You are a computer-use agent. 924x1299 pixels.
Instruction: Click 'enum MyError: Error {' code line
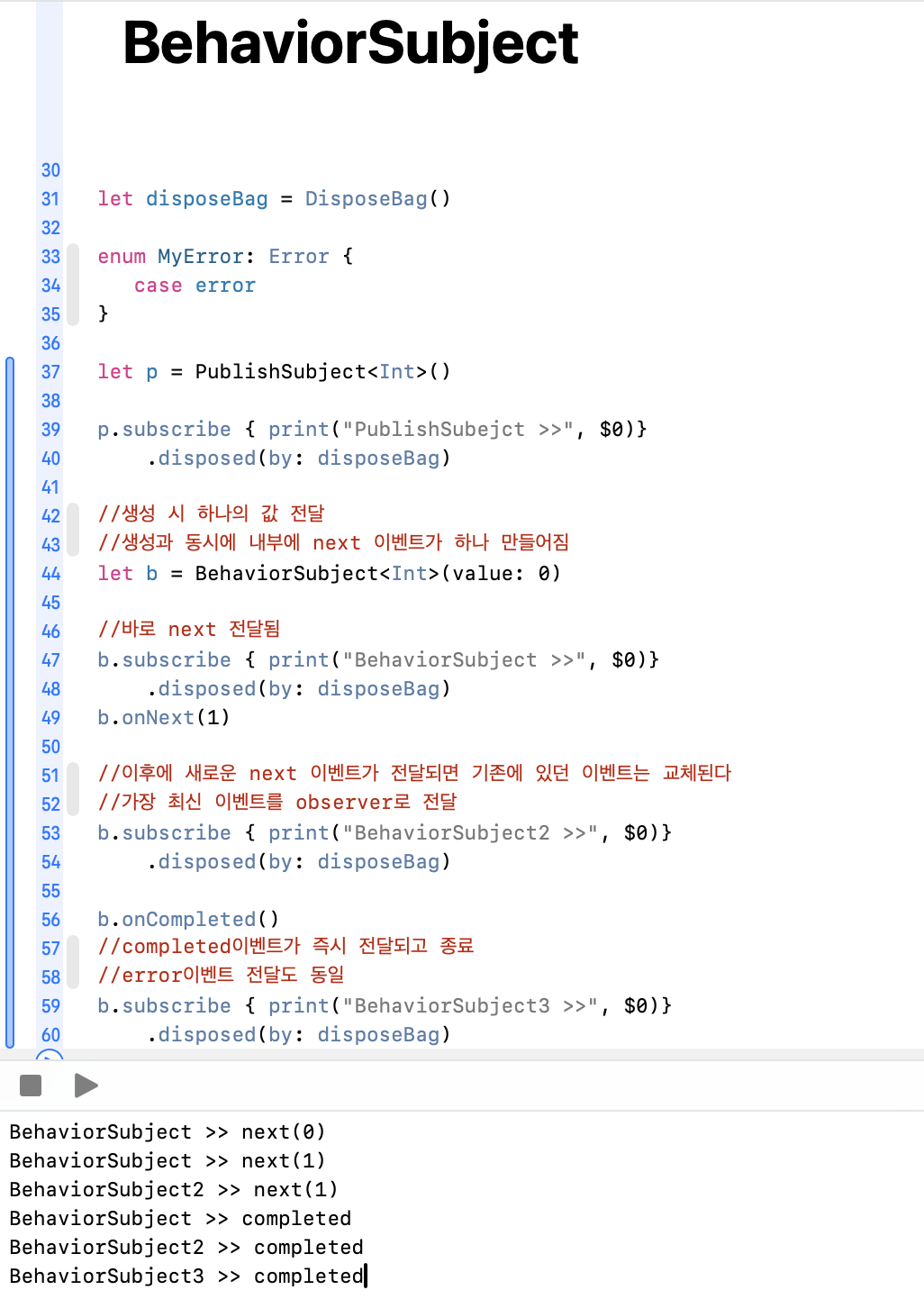225,257
